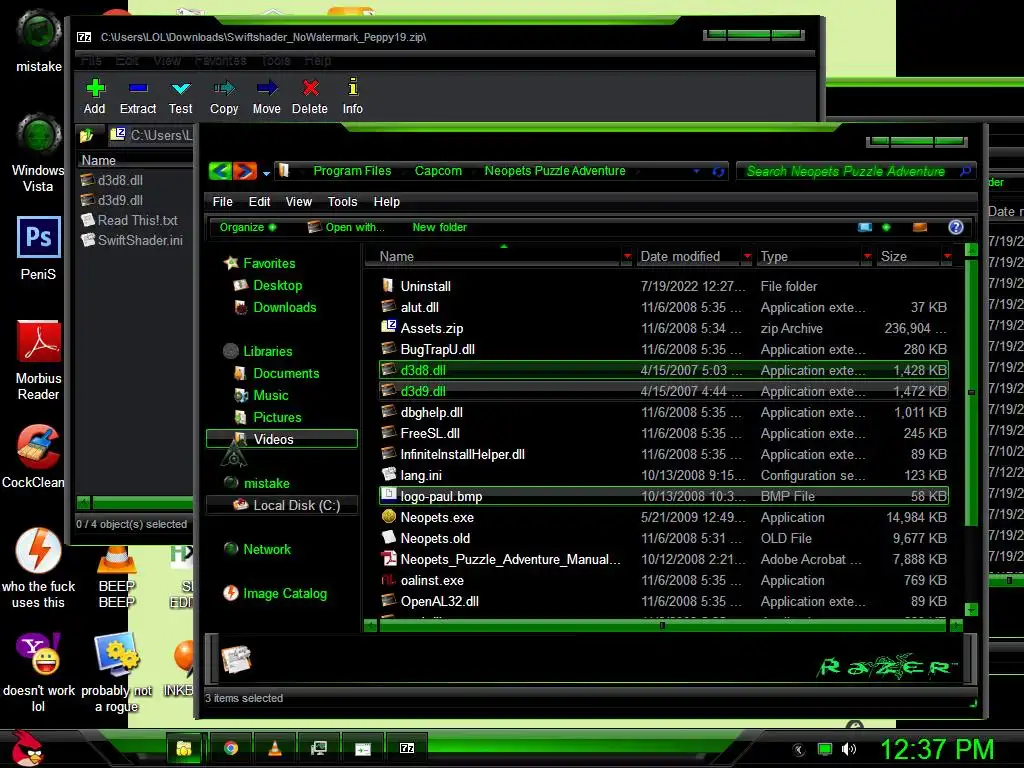Click the Forward arrow in Explorer
Screen dimensions: 1024x768
click(244, 171)
